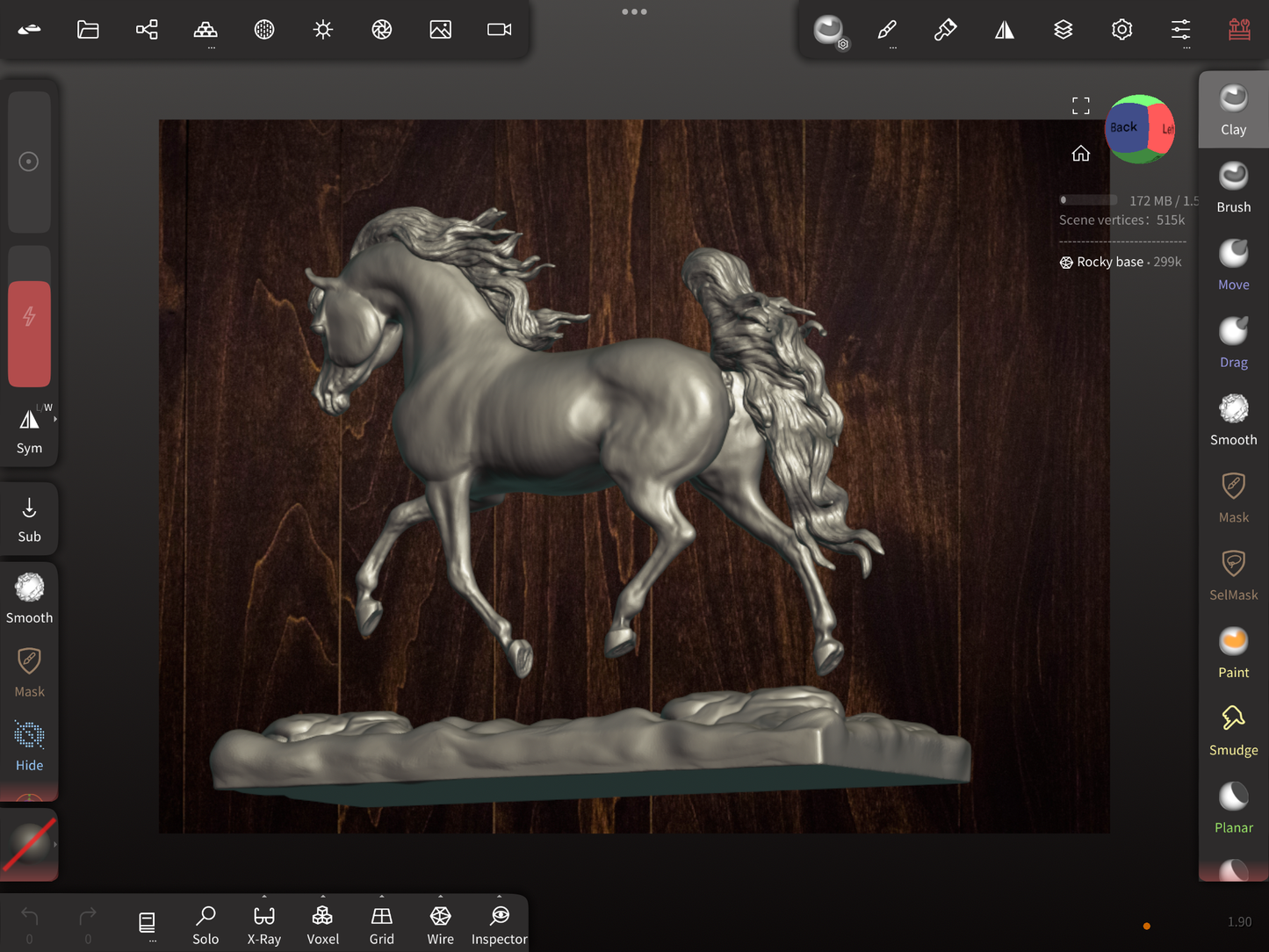The height and width of the screenshot is (952, 1269).
Task: Activate the Drag tool
Action: [1233, 342]
